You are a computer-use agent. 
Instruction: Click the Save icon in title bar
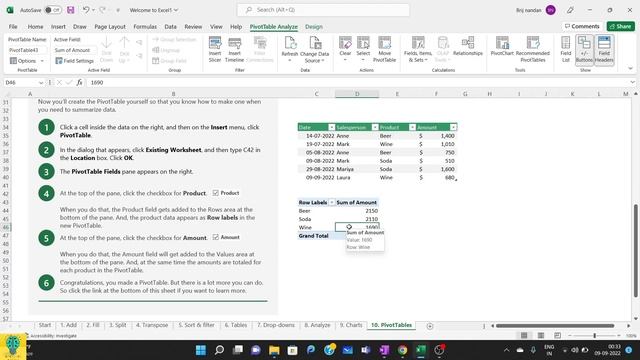[x=71, y=10]
